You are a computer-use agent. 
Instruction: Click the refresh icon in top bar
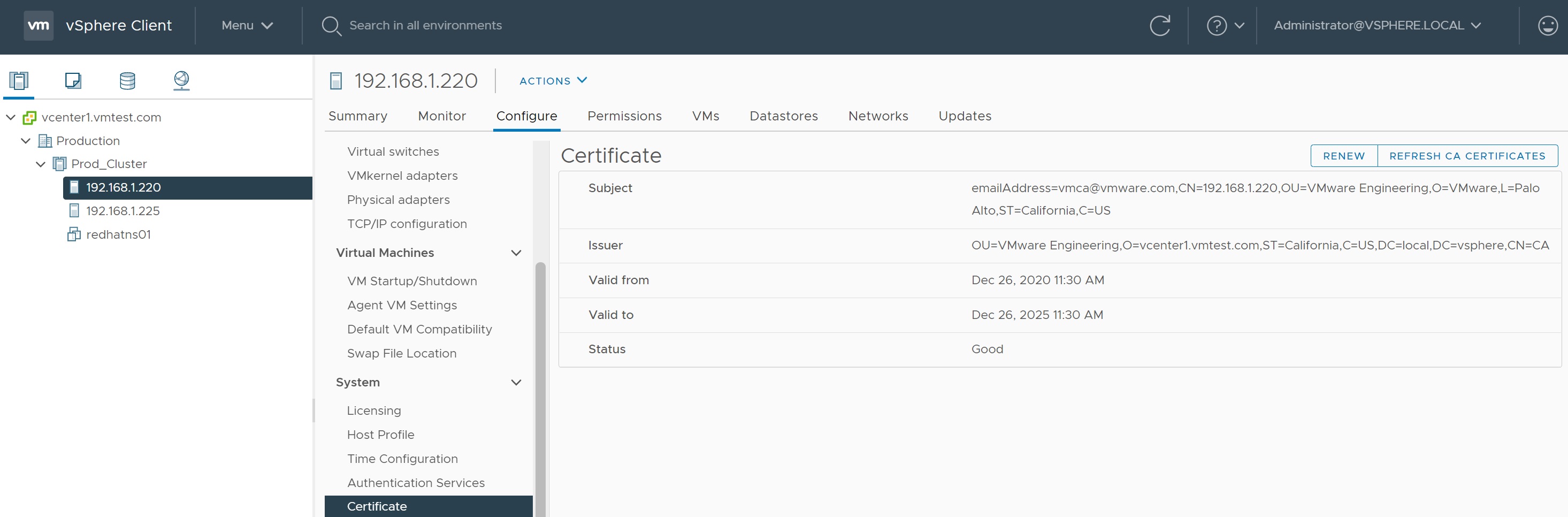pyautogui.click(x=1159, y=26)
